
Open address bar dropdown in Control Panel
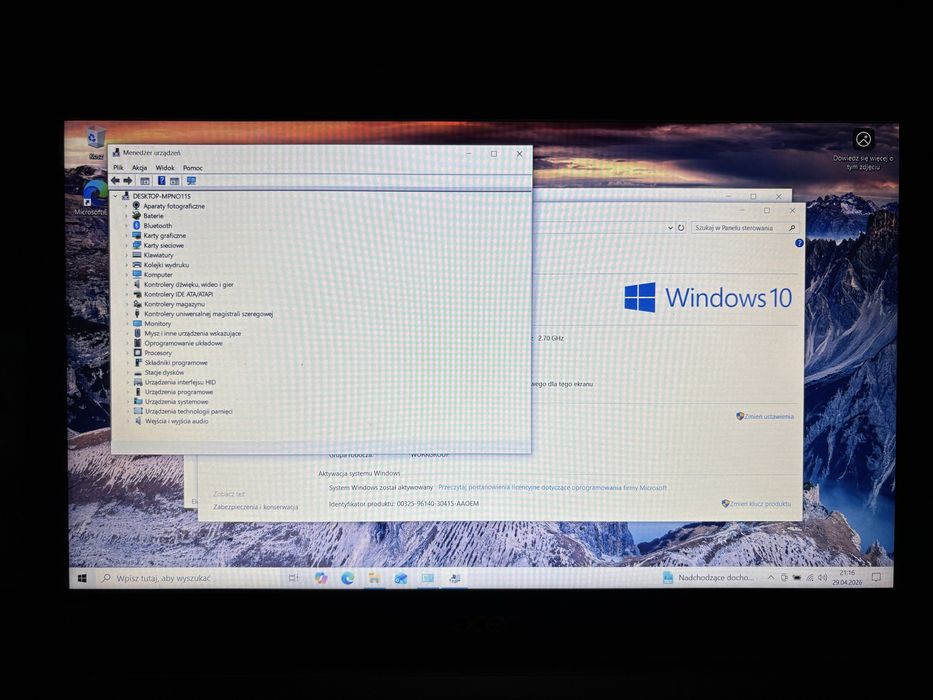coord(670,227)
